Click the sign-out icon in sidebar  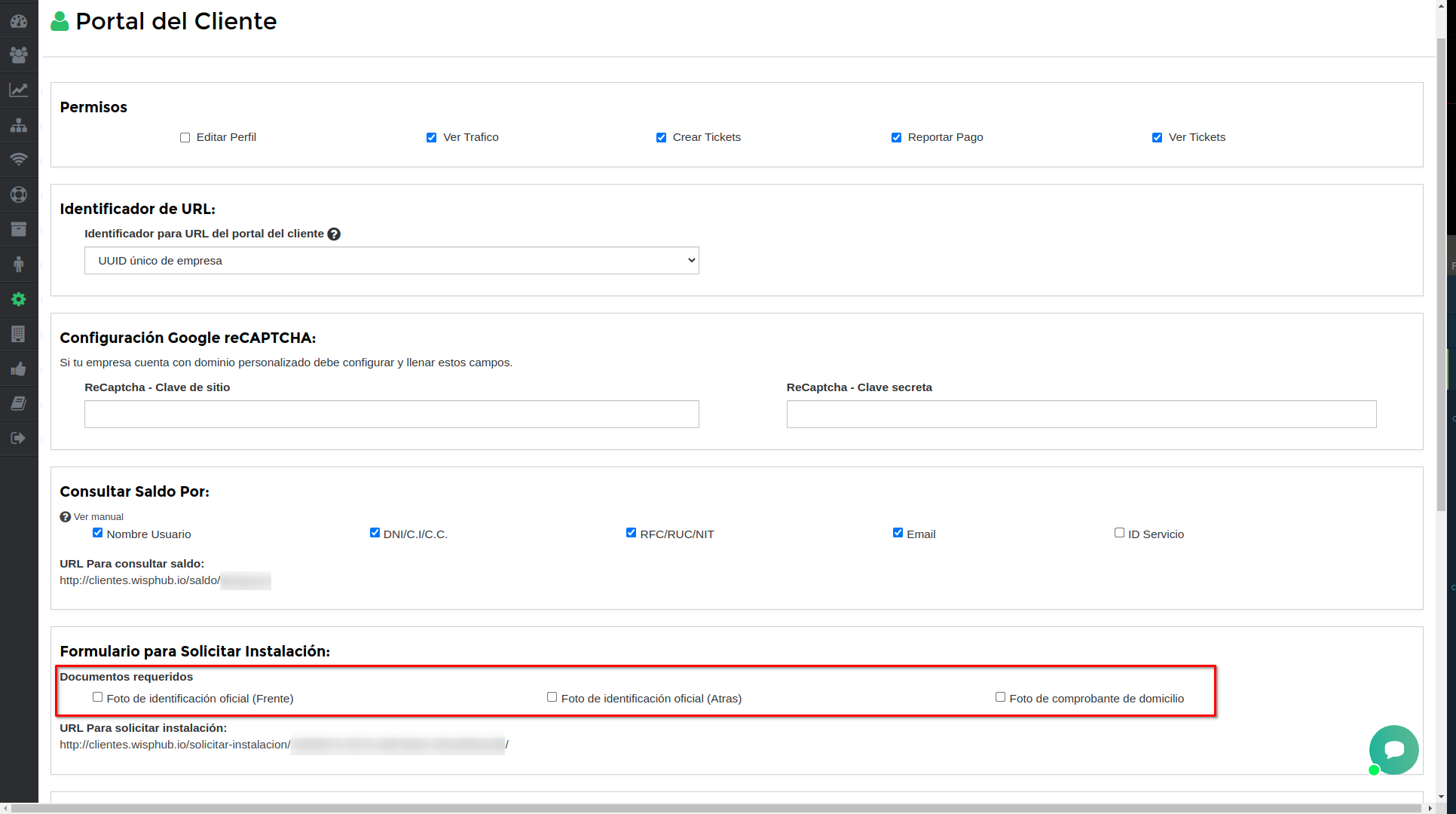click(19, 438)
